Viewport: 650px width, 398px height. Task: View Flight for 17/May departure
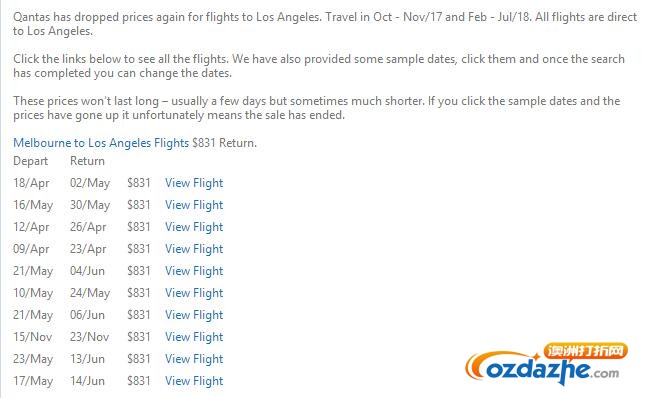(194, 381)
